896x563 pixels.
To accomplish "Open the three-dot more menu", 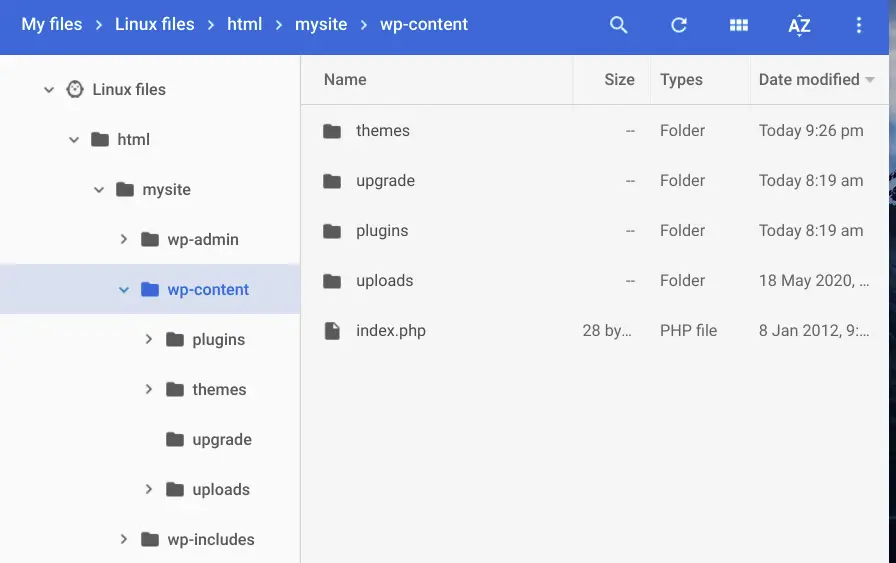I will [858, 25].
